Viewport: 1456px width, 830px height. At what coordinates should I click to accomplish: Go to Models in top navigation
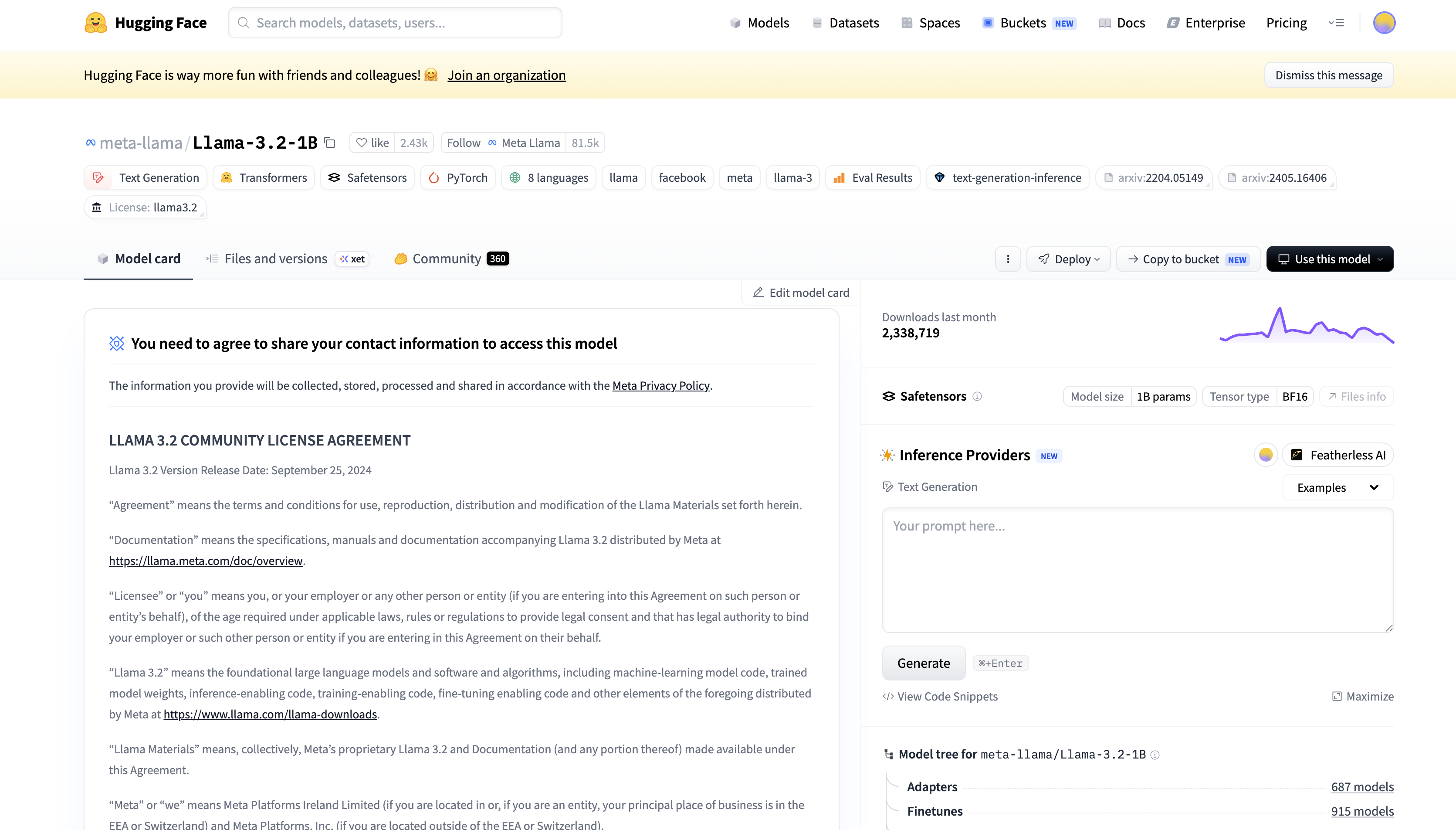[759, 23]
